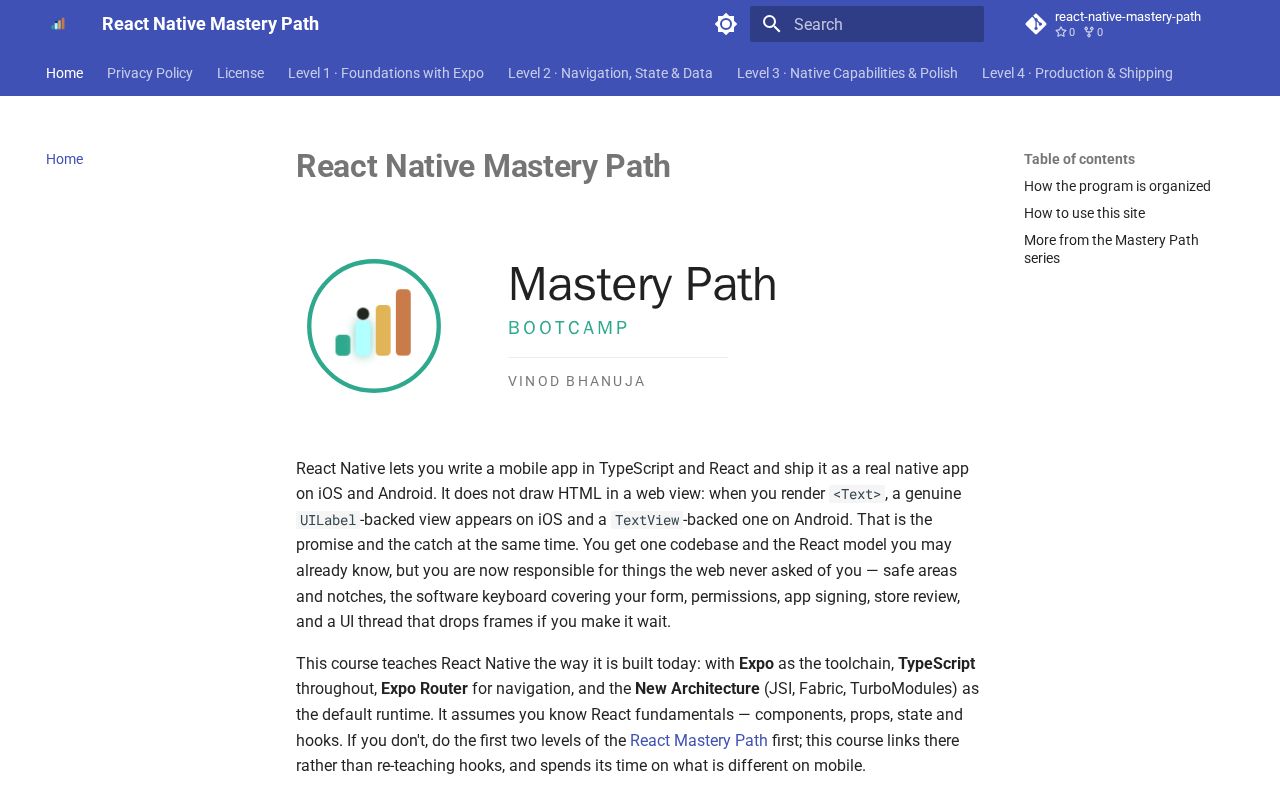Image resolution: width=1280 pixels, height=800 pixels.
Task: Click the site logo icon in header
Action: [x=58, y=24]
